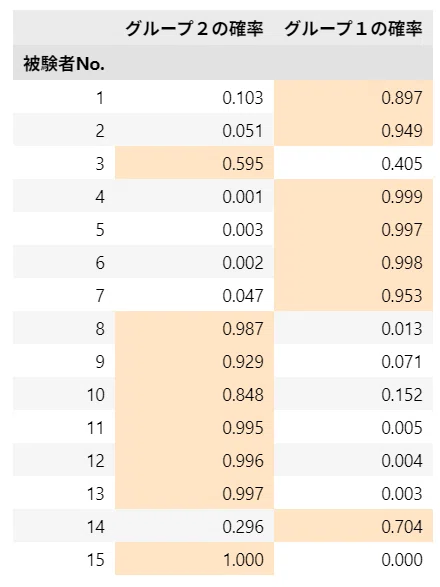Select the 被験者No. index header
This screenshot has width=440, height=587.
click(x=64, y=63)
